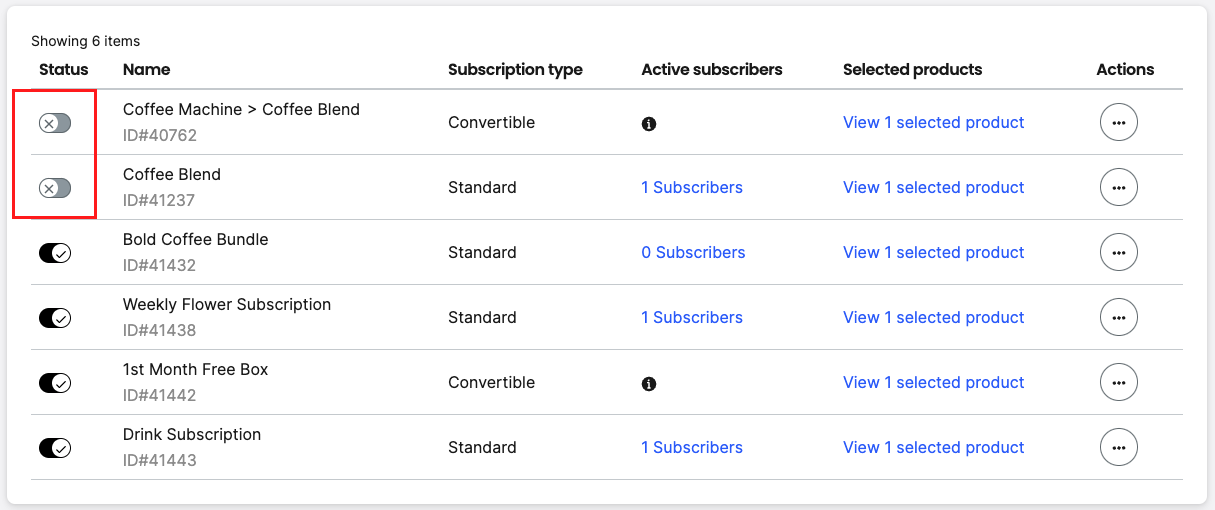Click the ID#41432 text
The image size is (1215, 510).
click(160, 265)
